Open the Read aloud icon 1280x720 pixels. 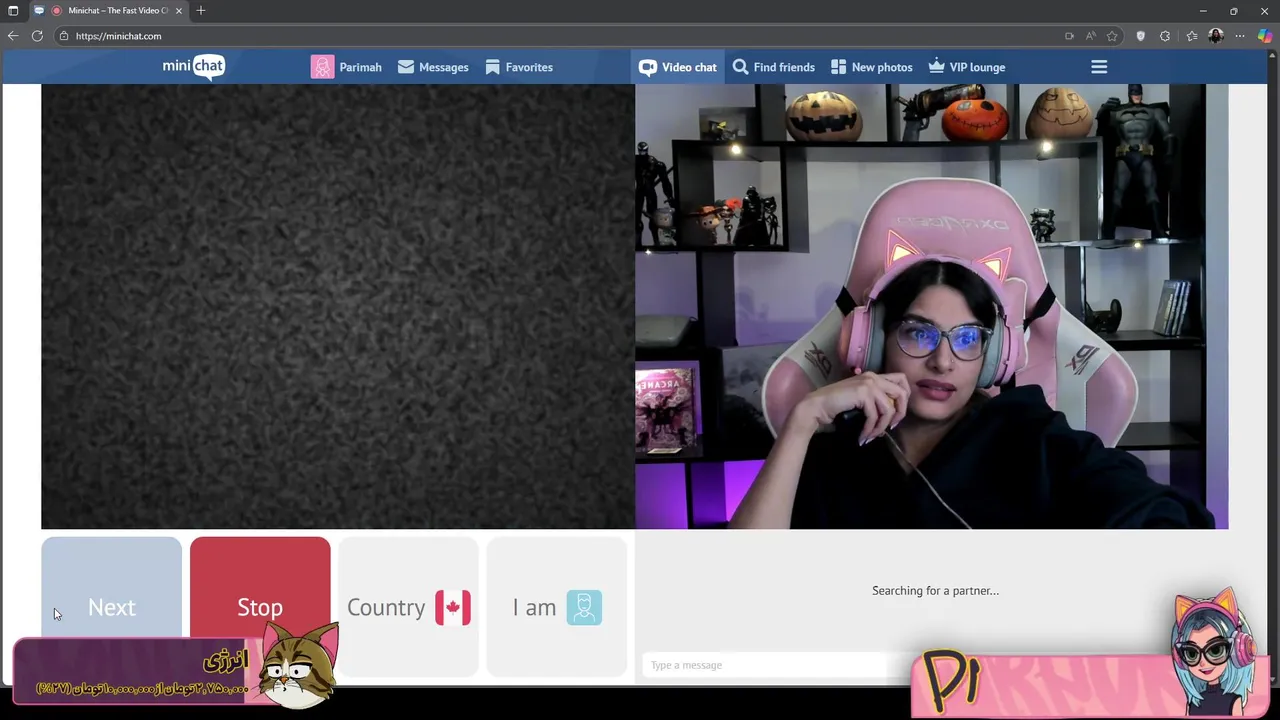(1090, 36)
